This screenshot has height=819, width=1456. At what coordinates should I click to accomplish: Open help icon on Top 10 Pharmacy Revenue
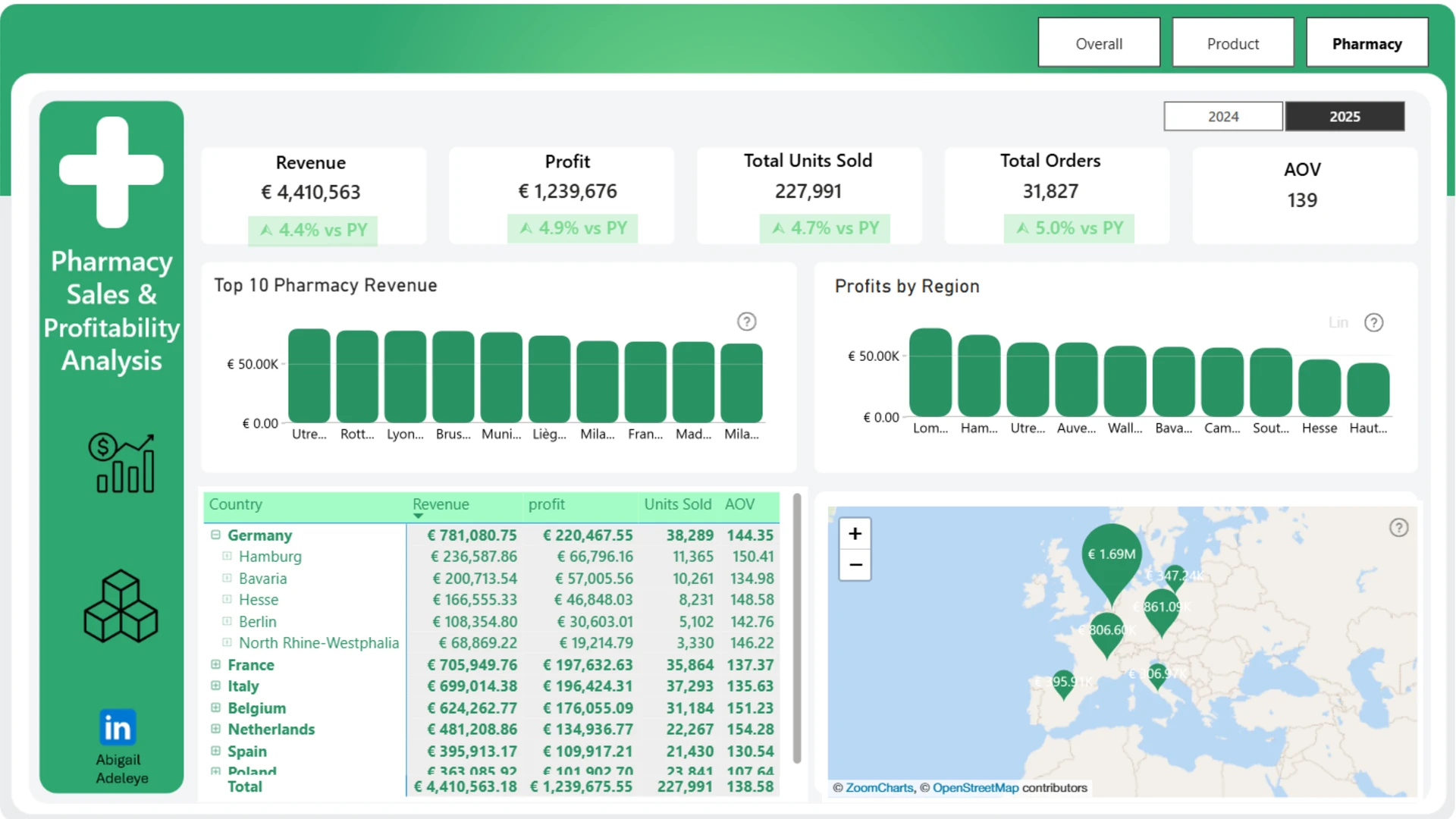[746, 322]
